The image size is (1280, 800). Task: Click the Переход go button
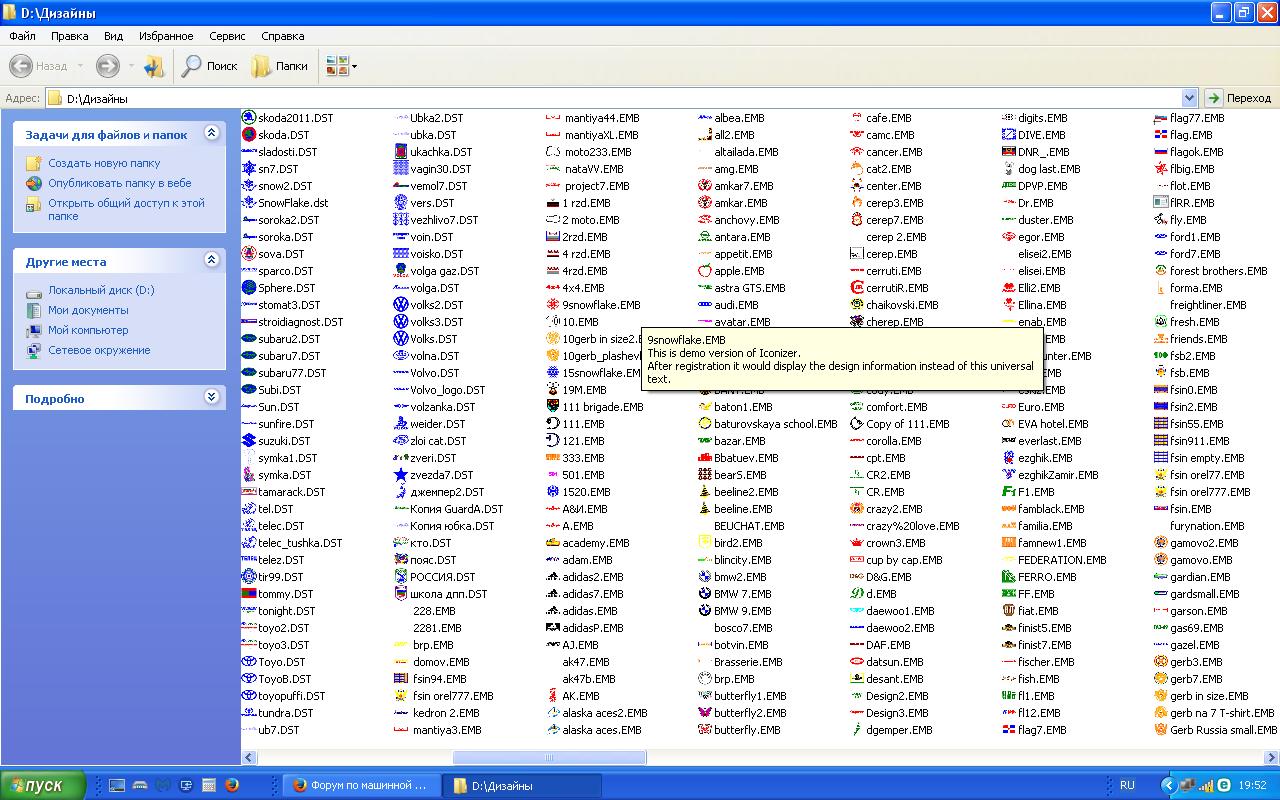(1239, 98)
